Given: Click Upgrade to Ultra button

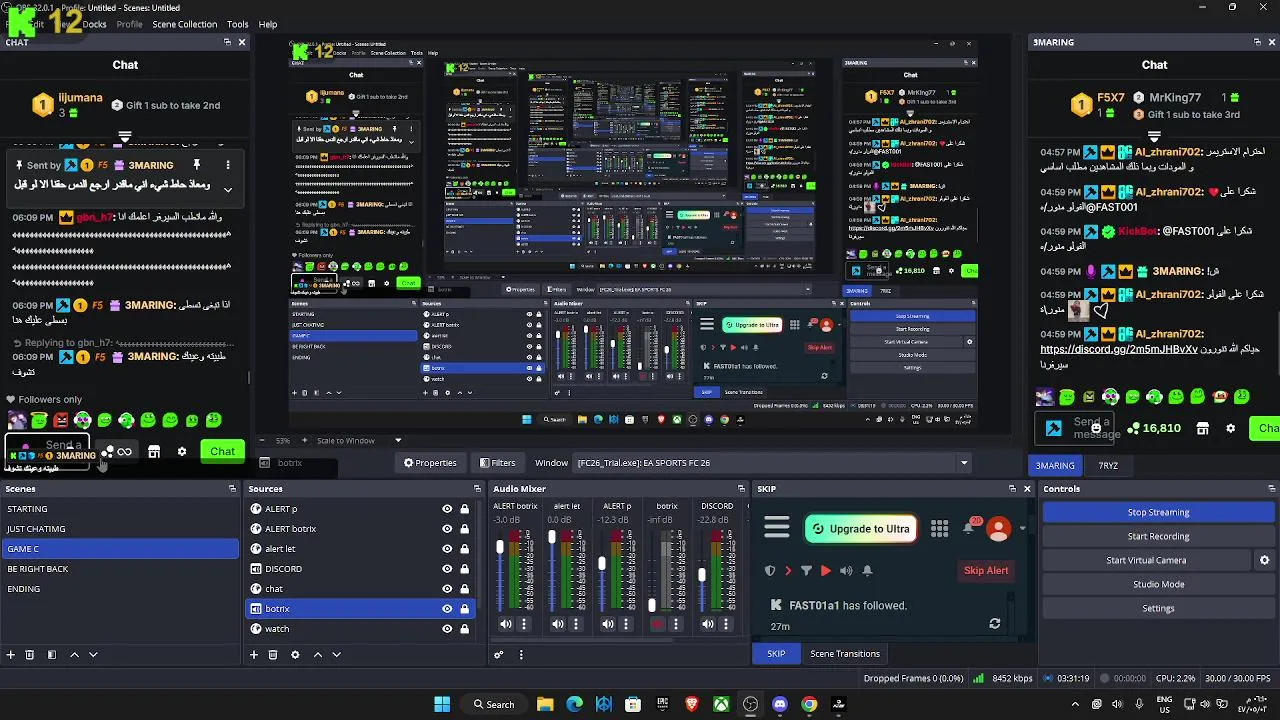Looking at the screenshot, I should pos(861,529).
